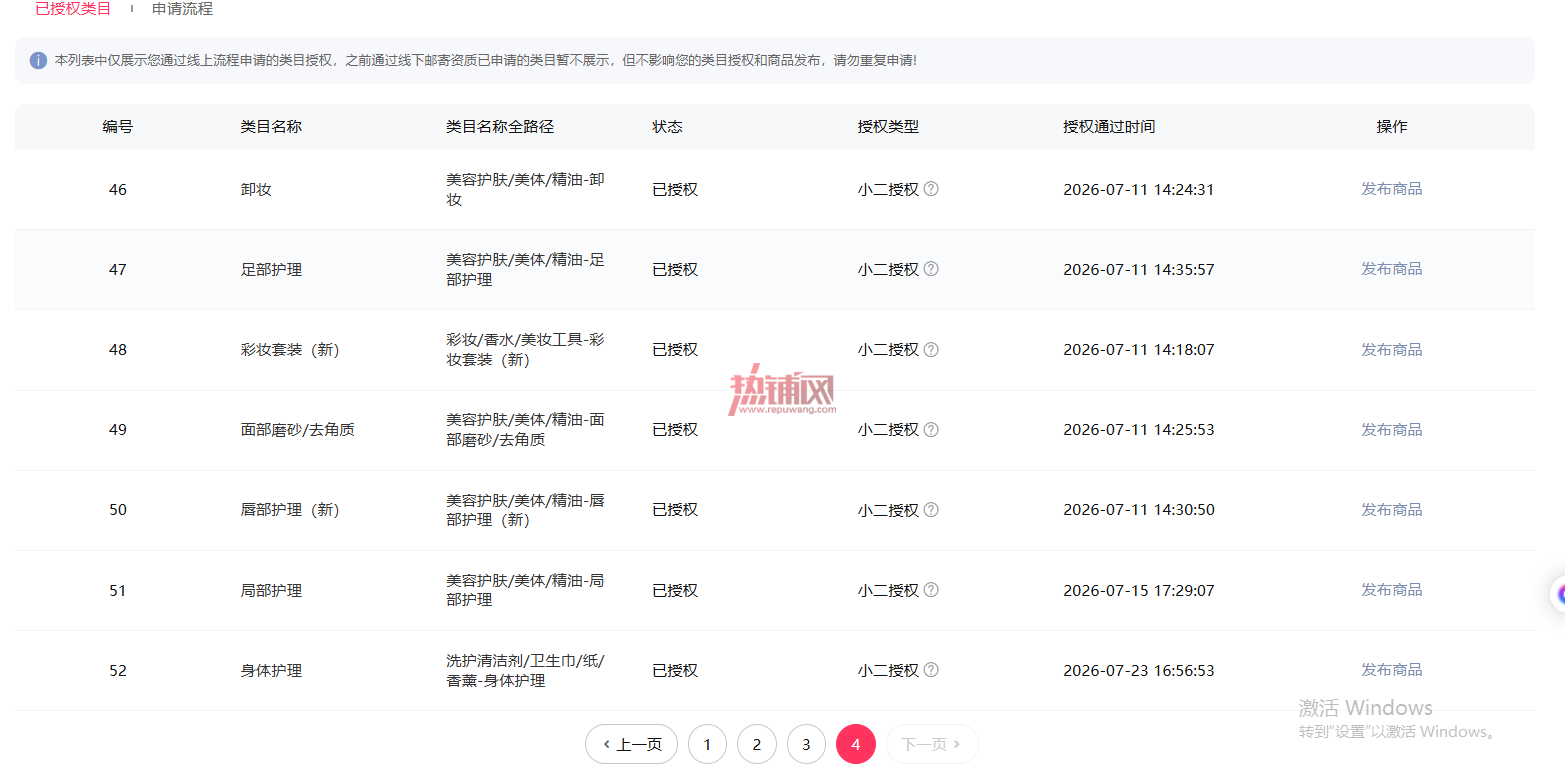
Task: Click help icon beside 小二授权 in row 50
Action: 931,509
